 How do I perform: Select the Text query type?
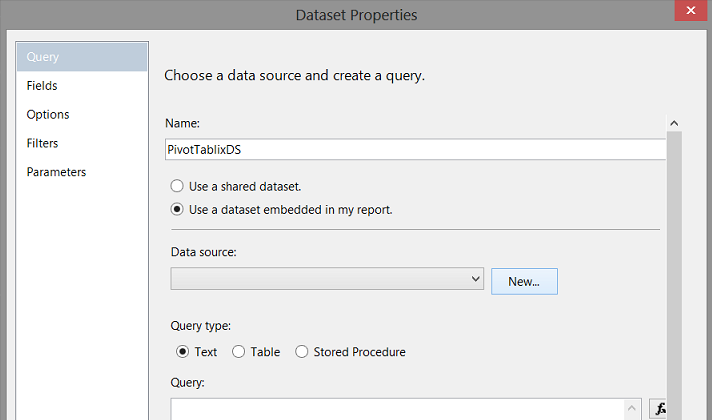coord(182,352)
